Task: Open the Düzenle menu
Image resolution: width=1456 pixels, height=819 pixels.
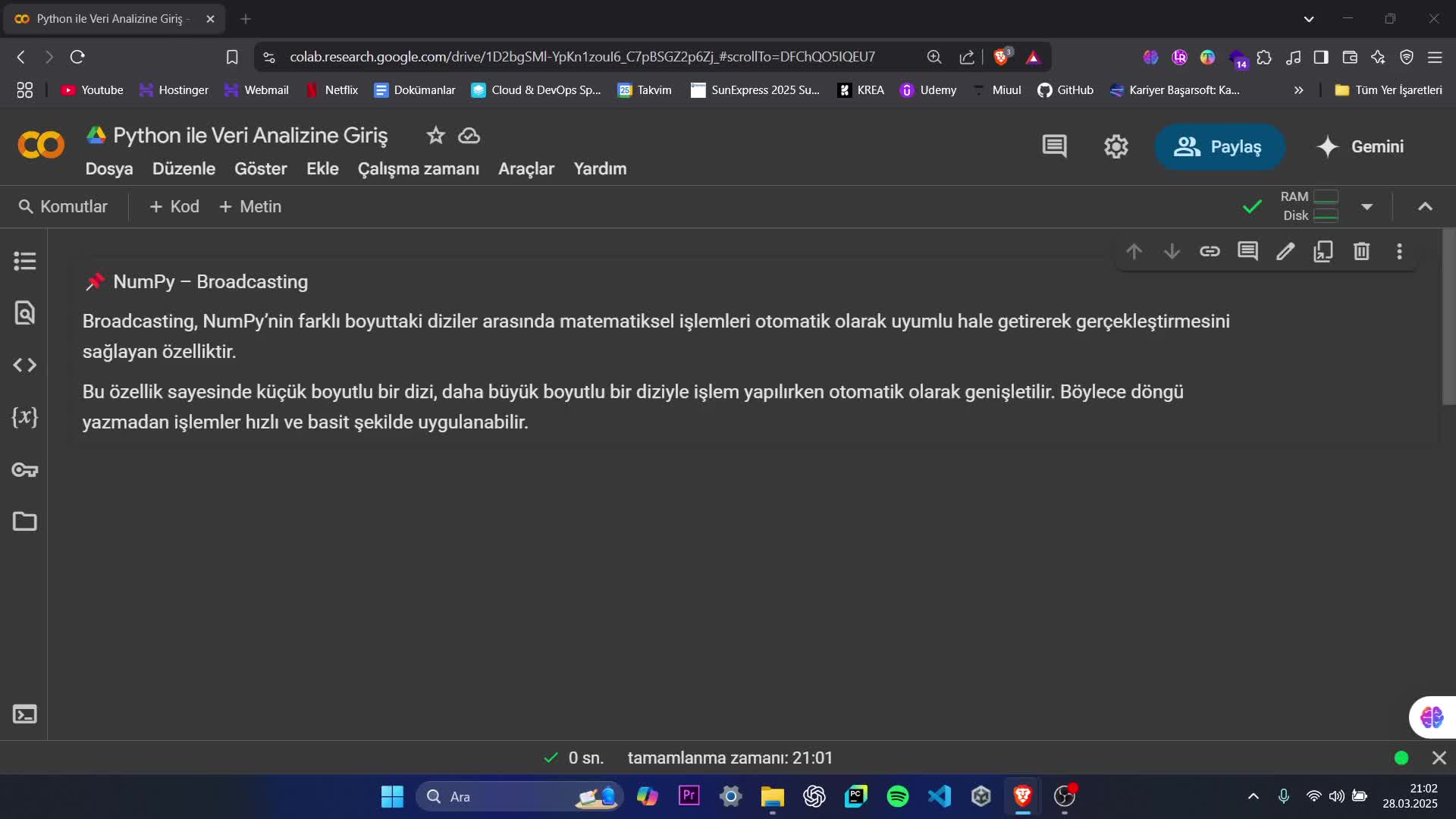Action: coord(184,168)
